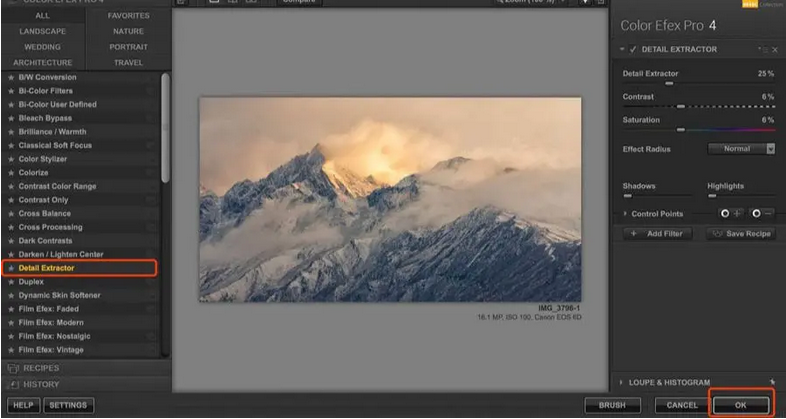Screen dimensions: 786x419
Task: Click the Detail Extractor slider handle
Action: pyautogui.click(x=669, y=83)
